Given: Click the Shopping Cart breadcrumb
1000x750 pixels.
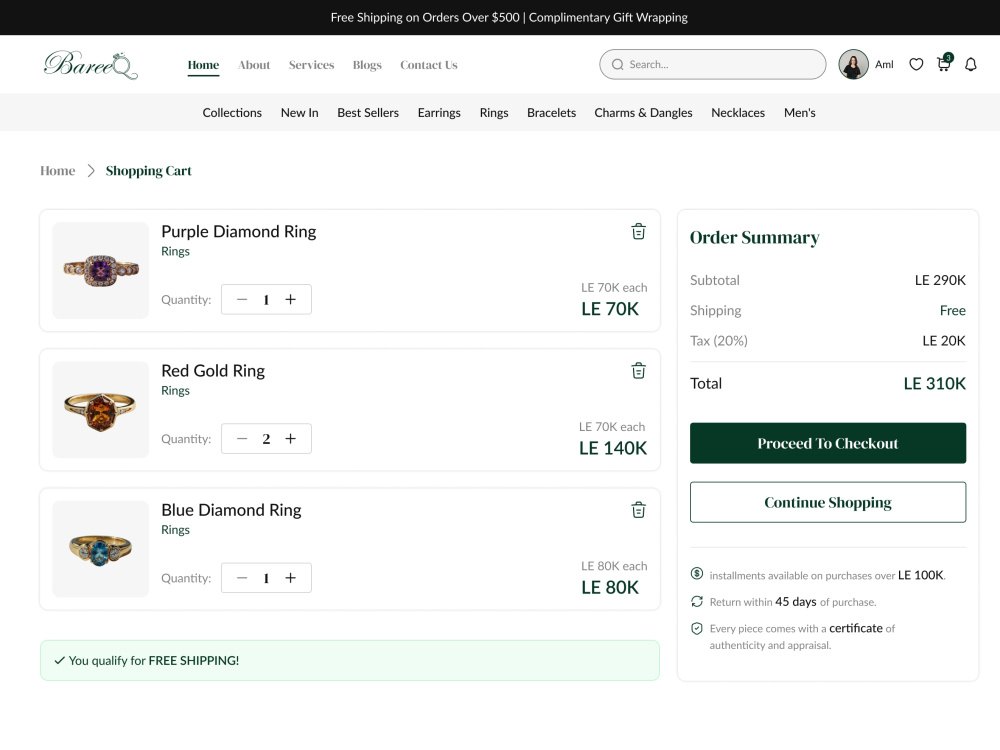Looking at the screenshot, I should (x=149, y=171).
